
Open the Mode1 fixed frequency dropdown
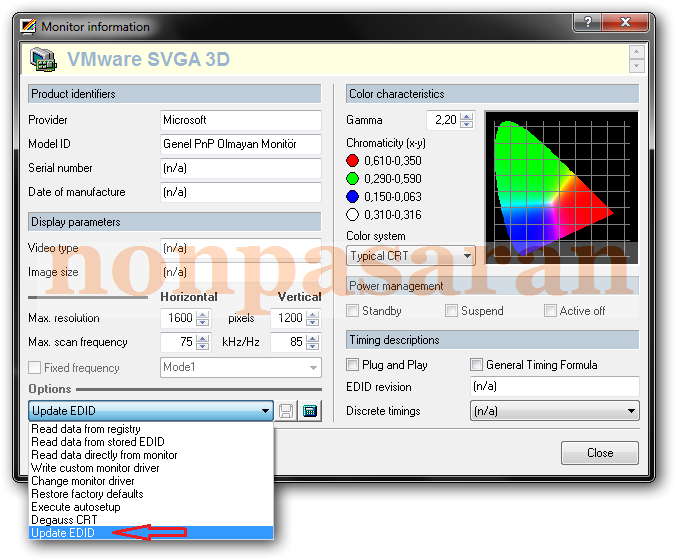(x=241, y=367)
